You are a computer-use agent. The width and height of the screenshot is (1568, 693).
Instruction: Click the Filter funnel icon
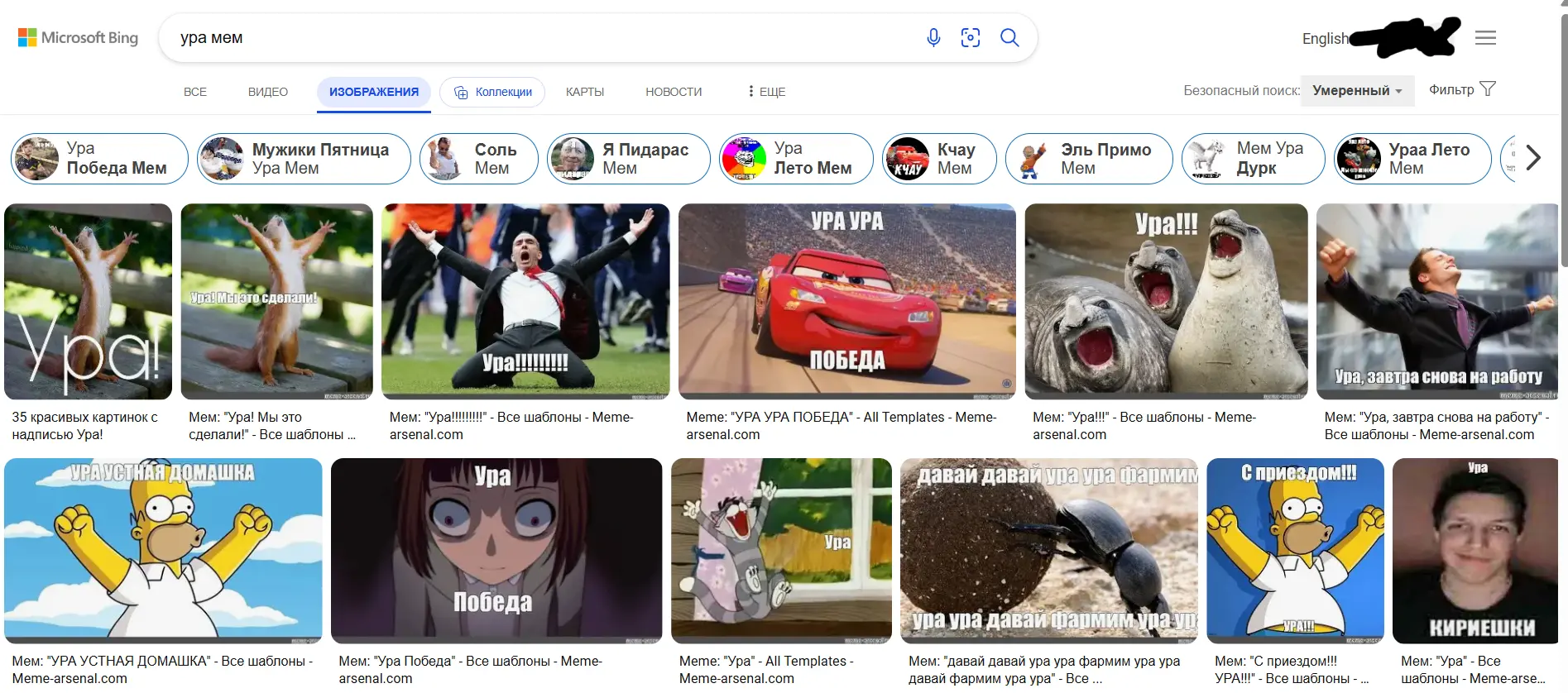click(1487, 89)
